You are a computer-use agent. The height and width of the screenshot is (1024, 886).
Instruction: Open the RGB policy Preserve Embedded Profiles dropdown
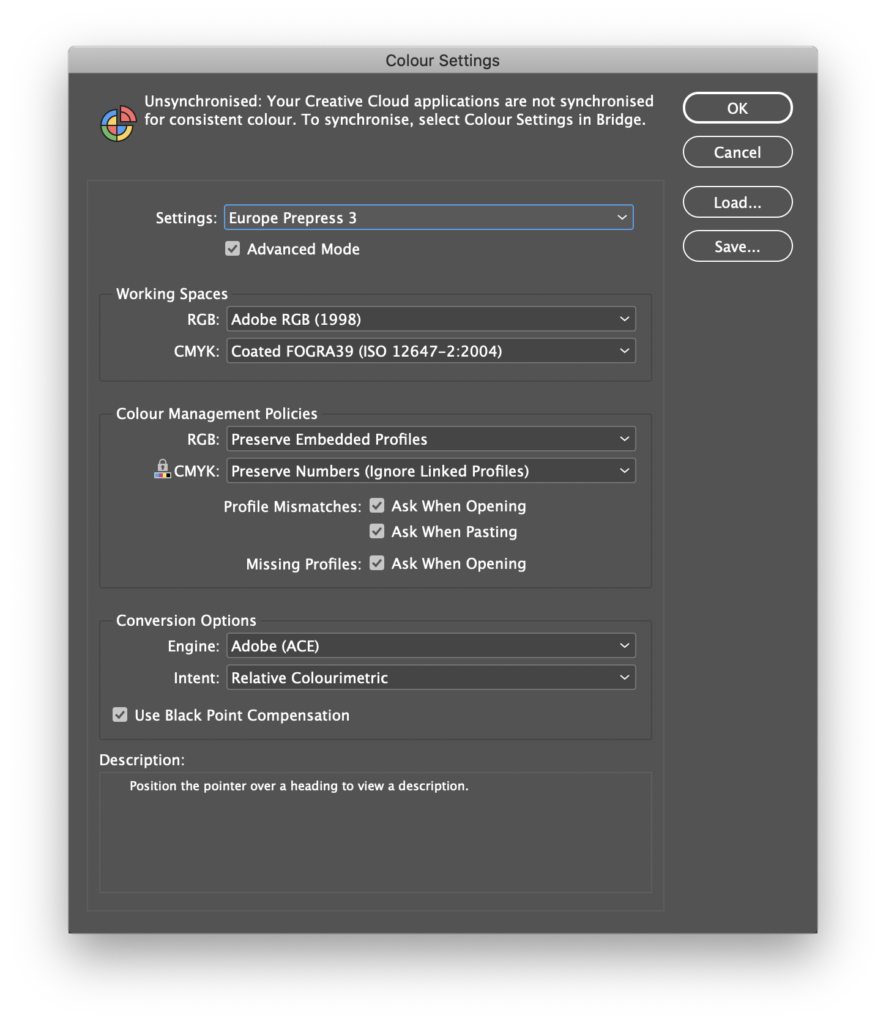(431, 439)
